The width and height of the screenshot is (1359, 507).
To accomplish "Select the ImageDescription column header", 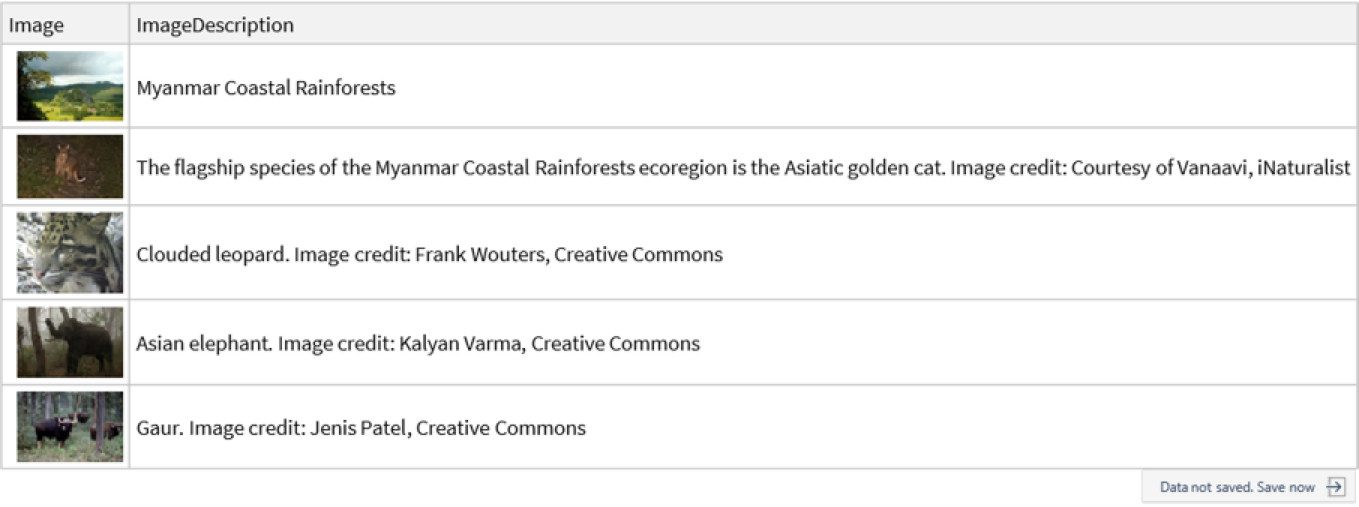I will (743, 25).
